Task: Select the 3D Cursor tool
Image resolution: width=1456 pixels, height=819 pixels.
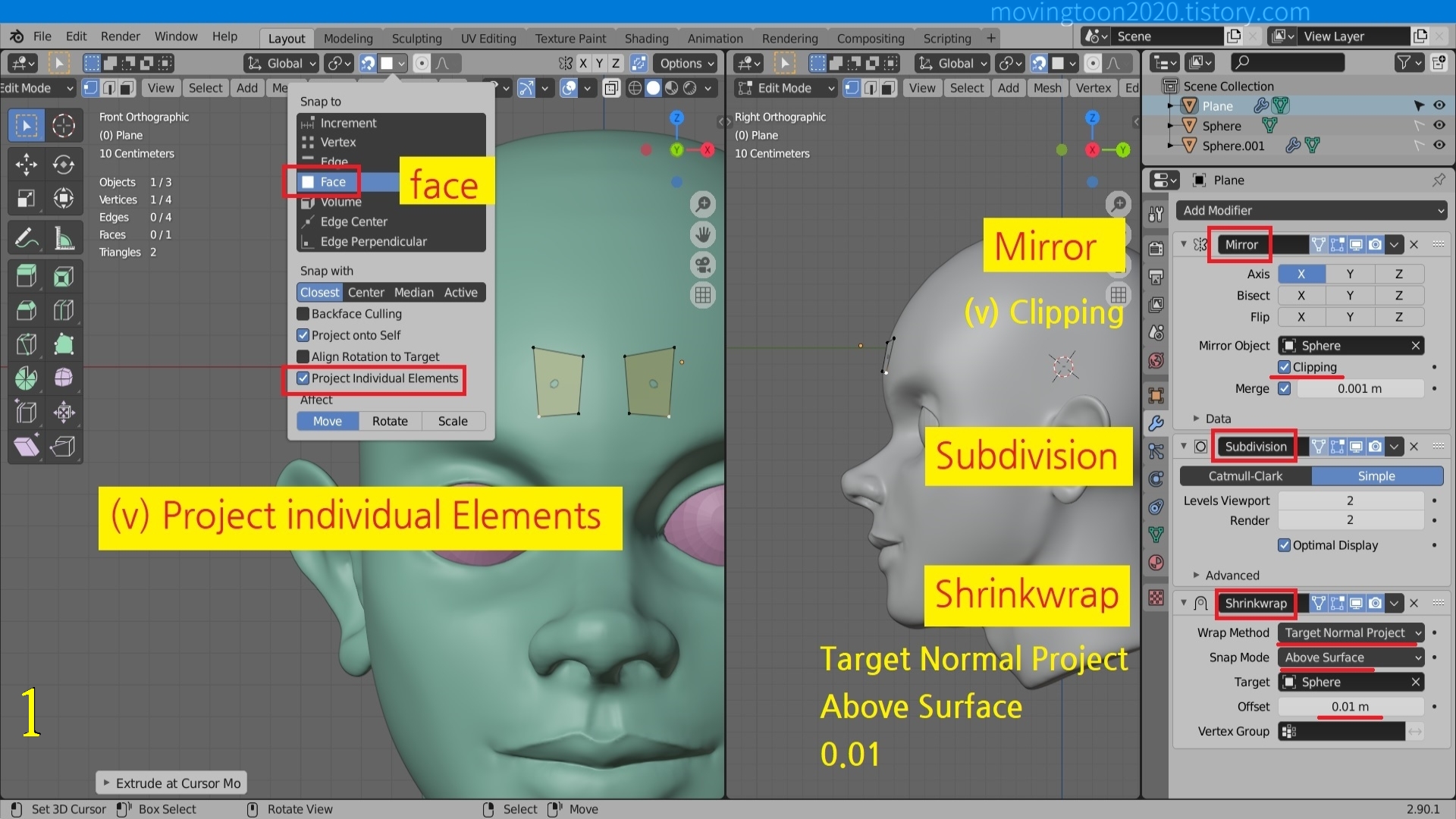Action: click(x=63, y=125)
